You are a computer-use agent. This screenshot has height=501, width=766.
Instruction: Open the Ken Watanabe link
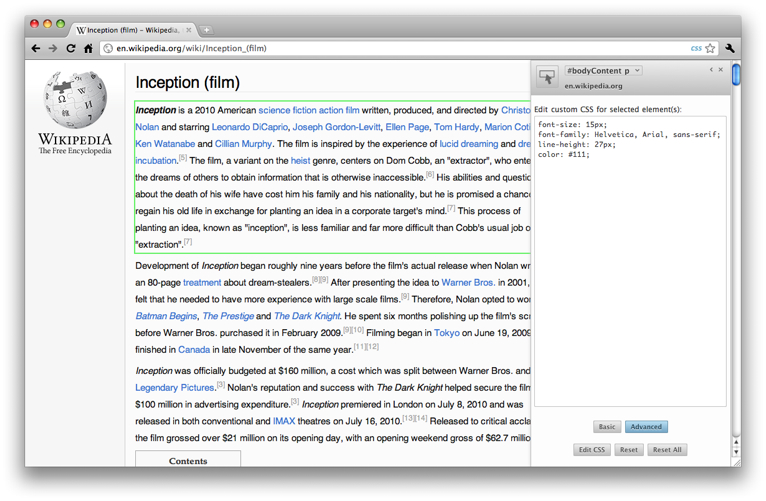(x=165, y=144)
